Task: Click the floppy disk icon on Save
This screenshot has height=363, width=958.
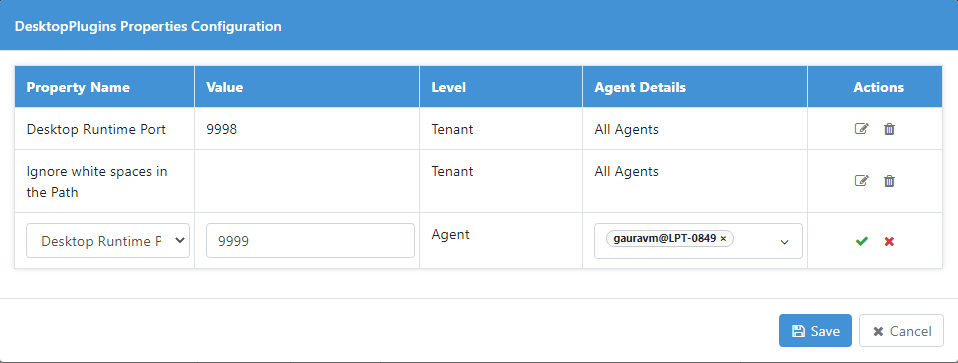Action: 798,331
